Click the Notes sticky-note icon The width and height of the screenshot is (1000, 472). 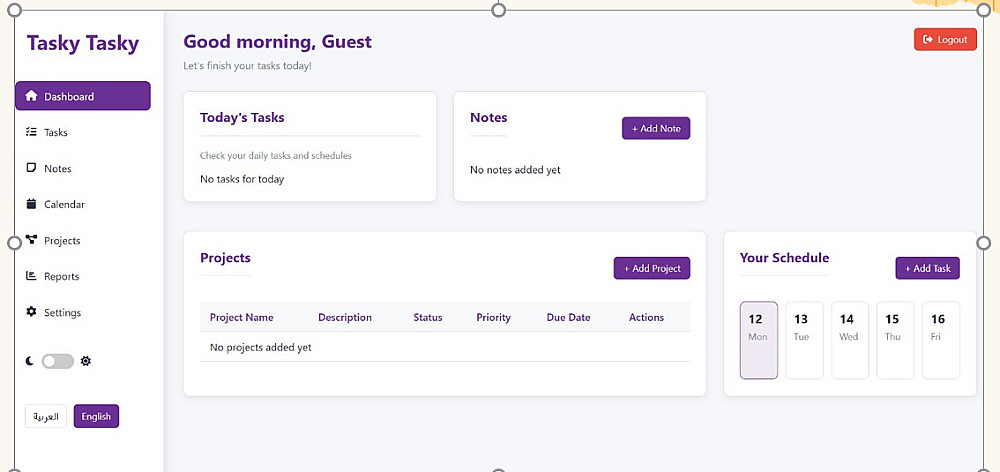coord(31,168)
